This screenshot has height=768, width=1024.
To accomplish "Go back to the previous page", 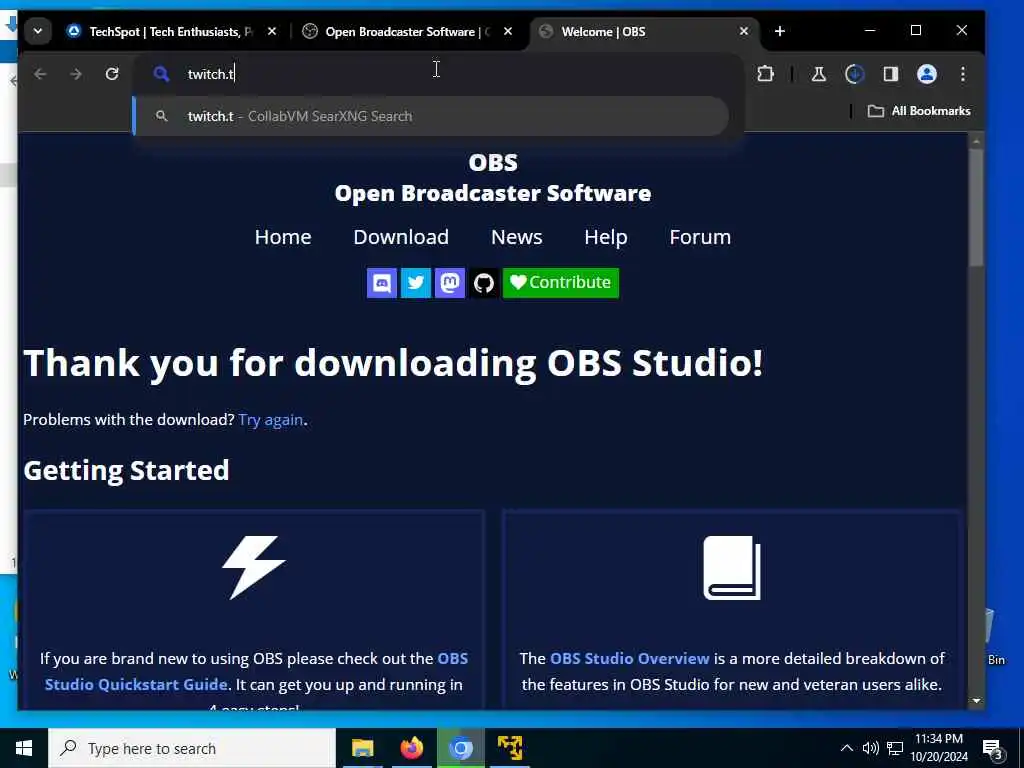I will [x=40, y=74].
